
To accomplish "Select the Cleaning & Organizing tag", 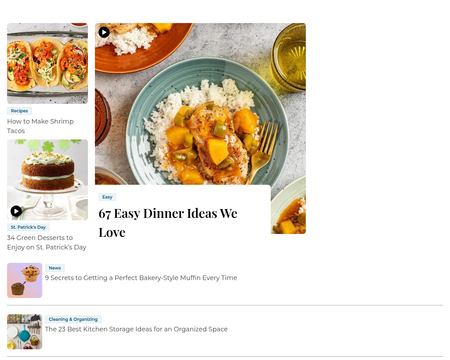I will point(73,319).
